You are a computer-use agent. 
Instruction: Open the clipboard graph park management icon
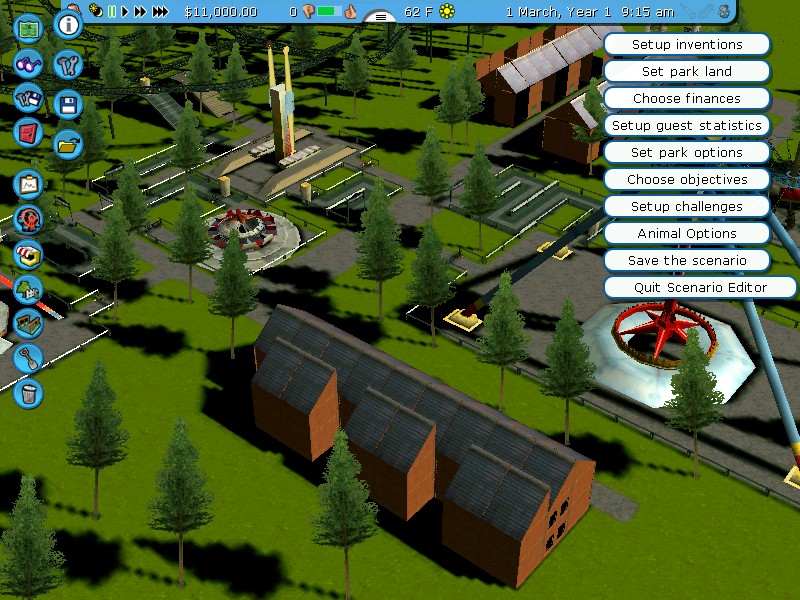point(28,185)
